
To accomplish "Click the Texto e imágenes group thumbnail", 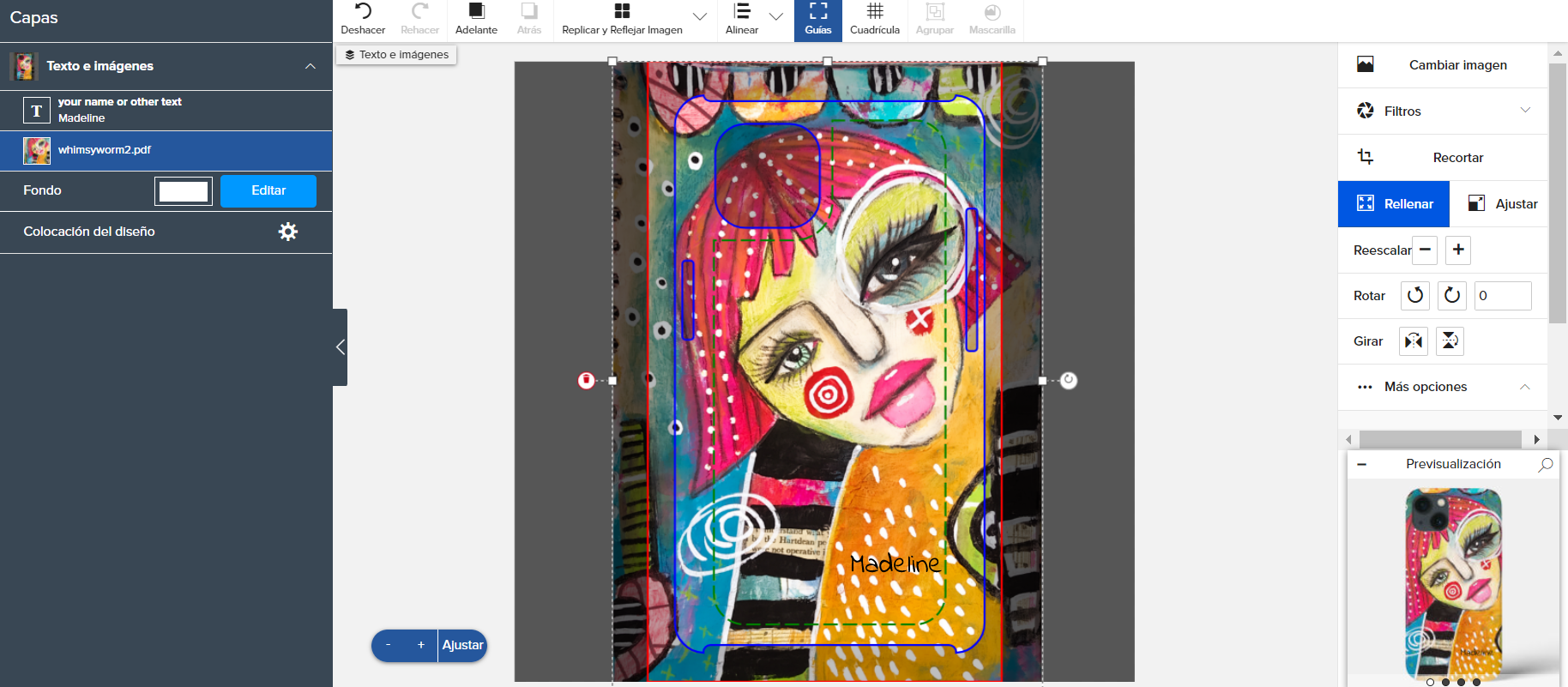I will pyautogui.click(x=24, y=66).
